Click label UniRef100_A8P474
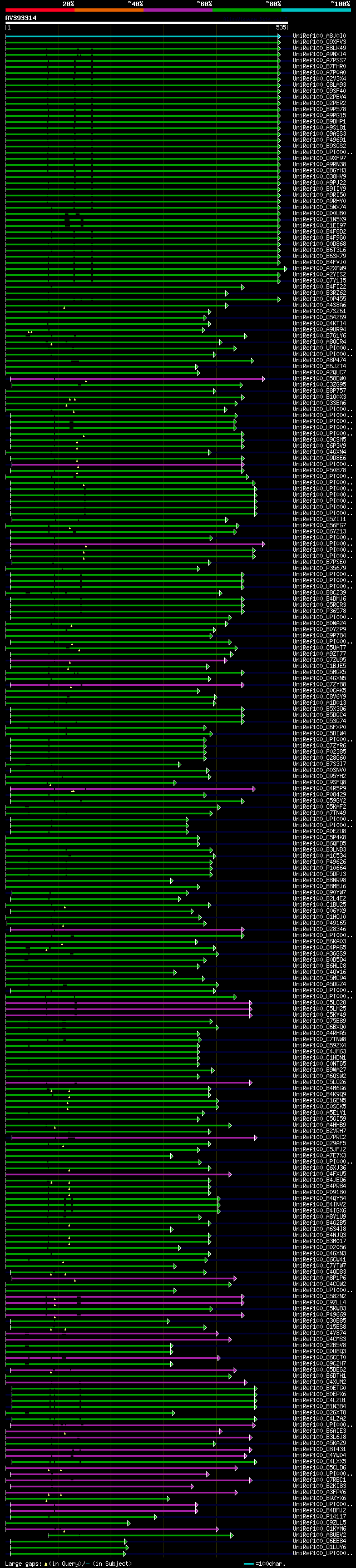This screenshot has width=356, height=1568. click(319, 360)
